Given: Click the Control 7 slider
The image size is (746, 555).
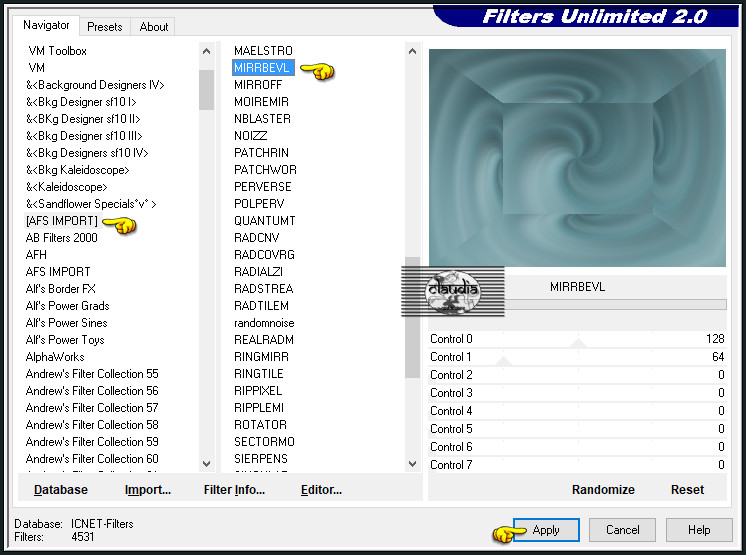Looking at the screenshot, I should [x=577, y=465].
